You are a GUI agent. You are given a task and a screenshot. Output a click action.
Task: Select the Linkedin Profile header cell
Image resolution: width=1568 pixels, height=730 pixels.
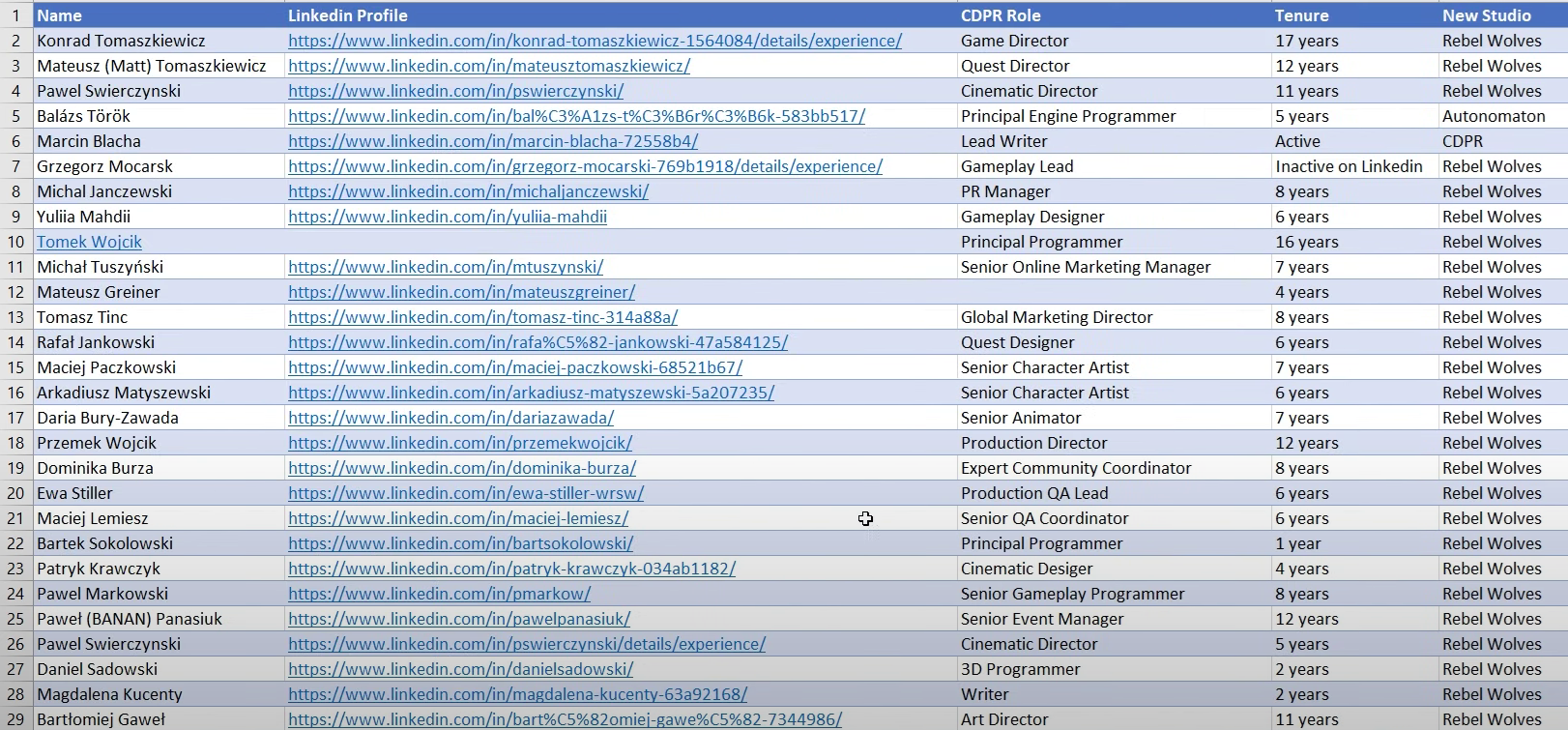621,15
